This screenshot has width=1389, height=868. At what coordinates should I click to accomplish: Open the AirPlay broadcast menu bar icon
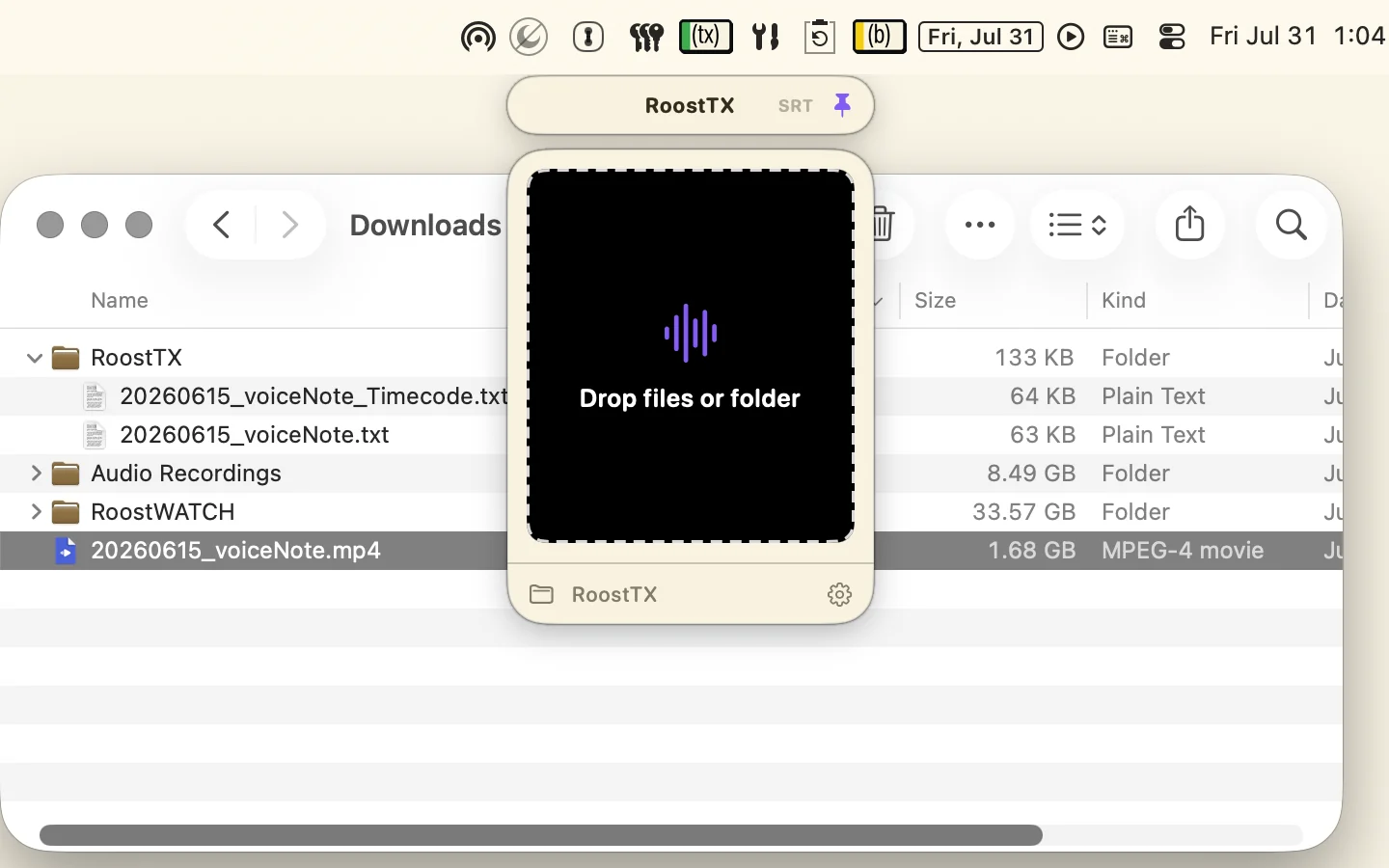pyautogui.click(x=477, y=37)
